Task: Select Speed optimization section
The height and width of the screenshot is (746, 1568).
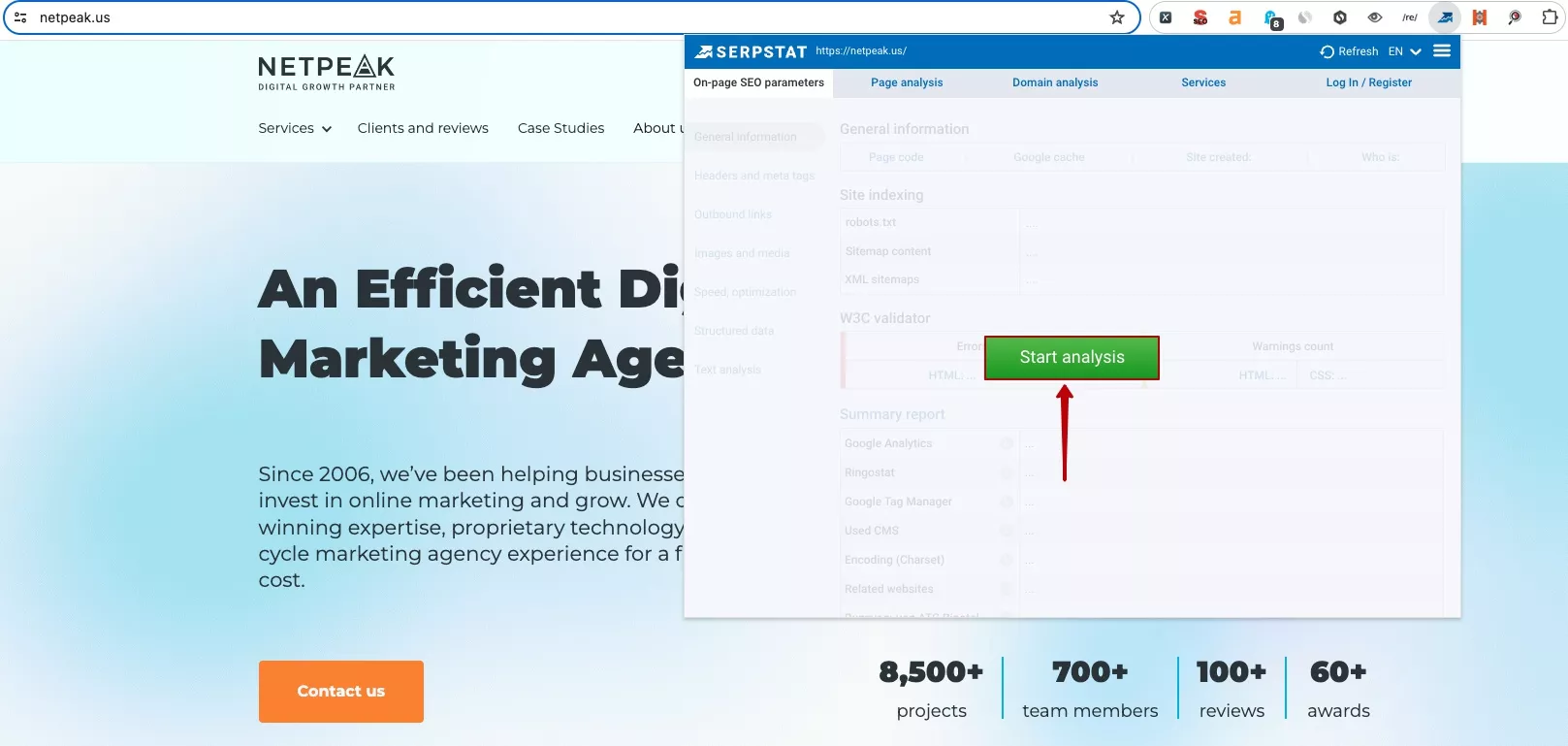Action: coord(745,292)
